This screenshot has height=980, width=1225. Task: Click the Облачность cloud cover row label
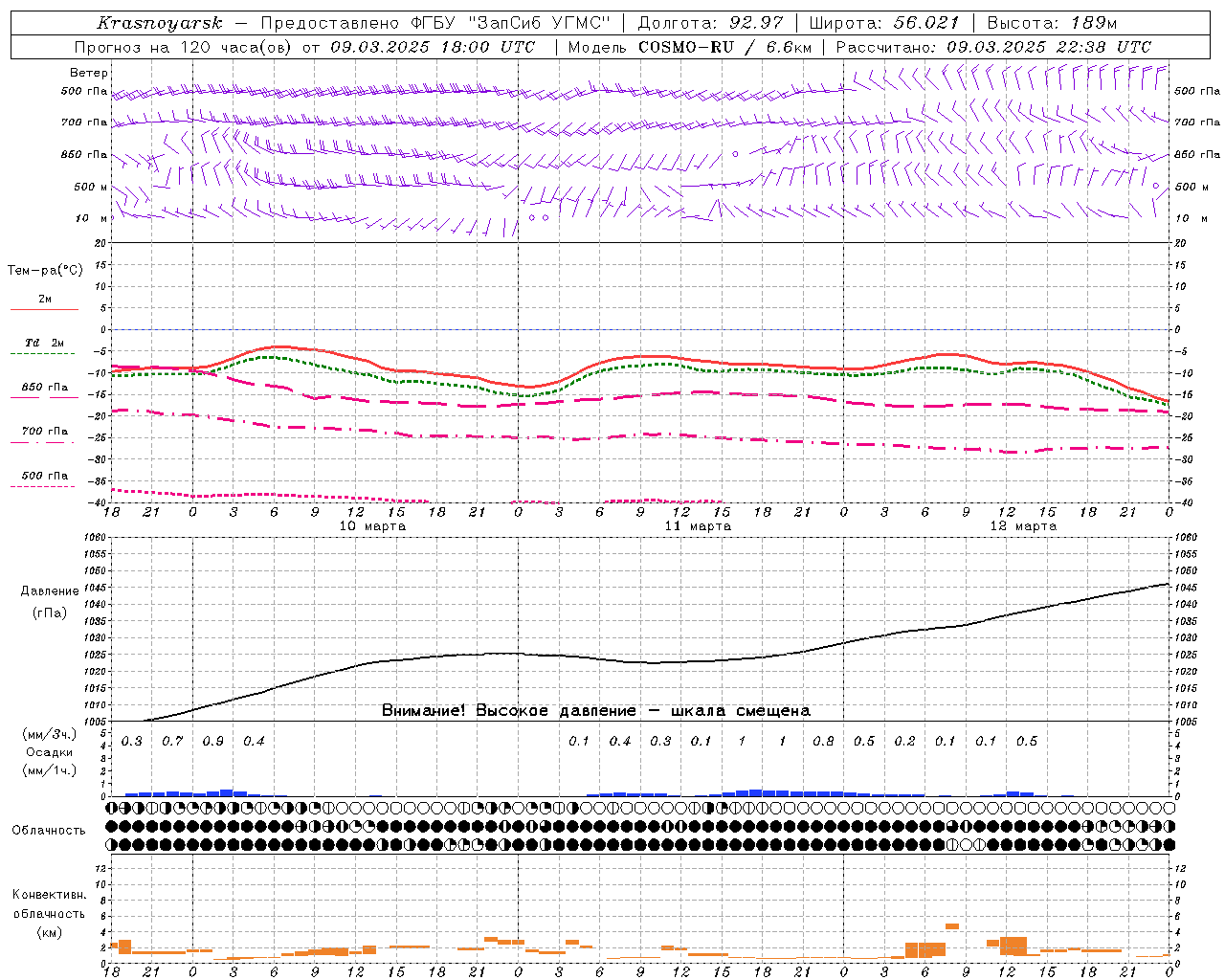(49, 831)
